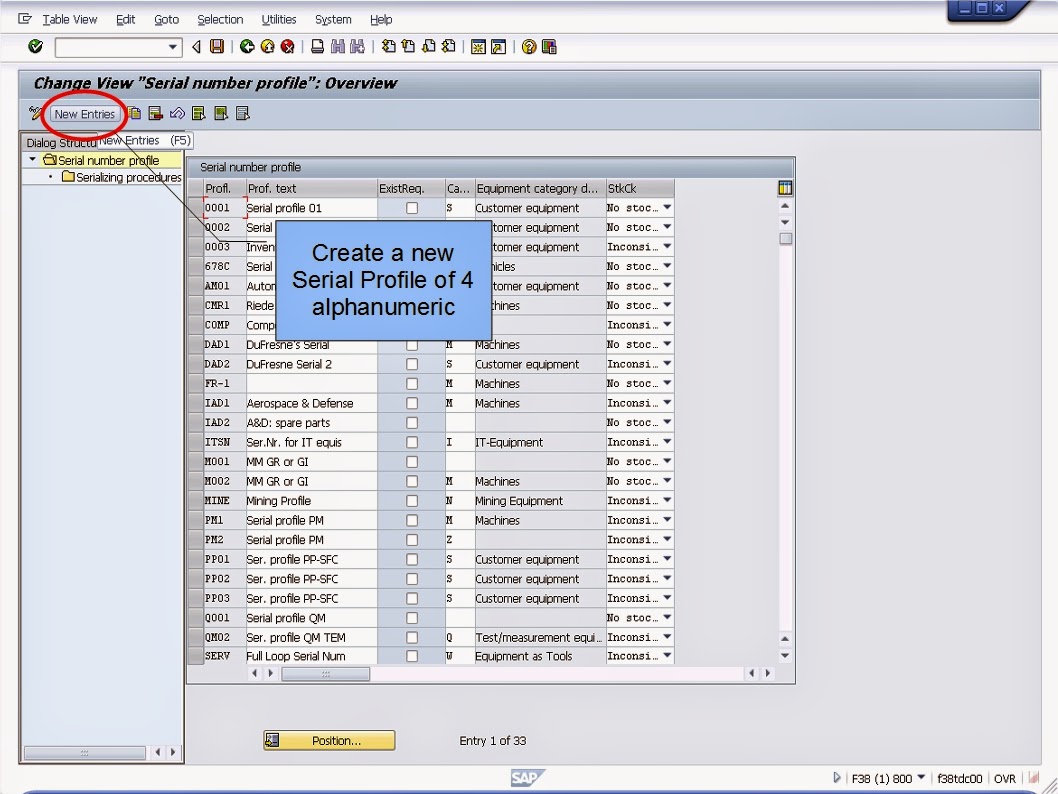Viewport: 1058px width, 794px height.
Task: Enable ExistReq for the MINE Mining Profile
Action: point(411,500)
